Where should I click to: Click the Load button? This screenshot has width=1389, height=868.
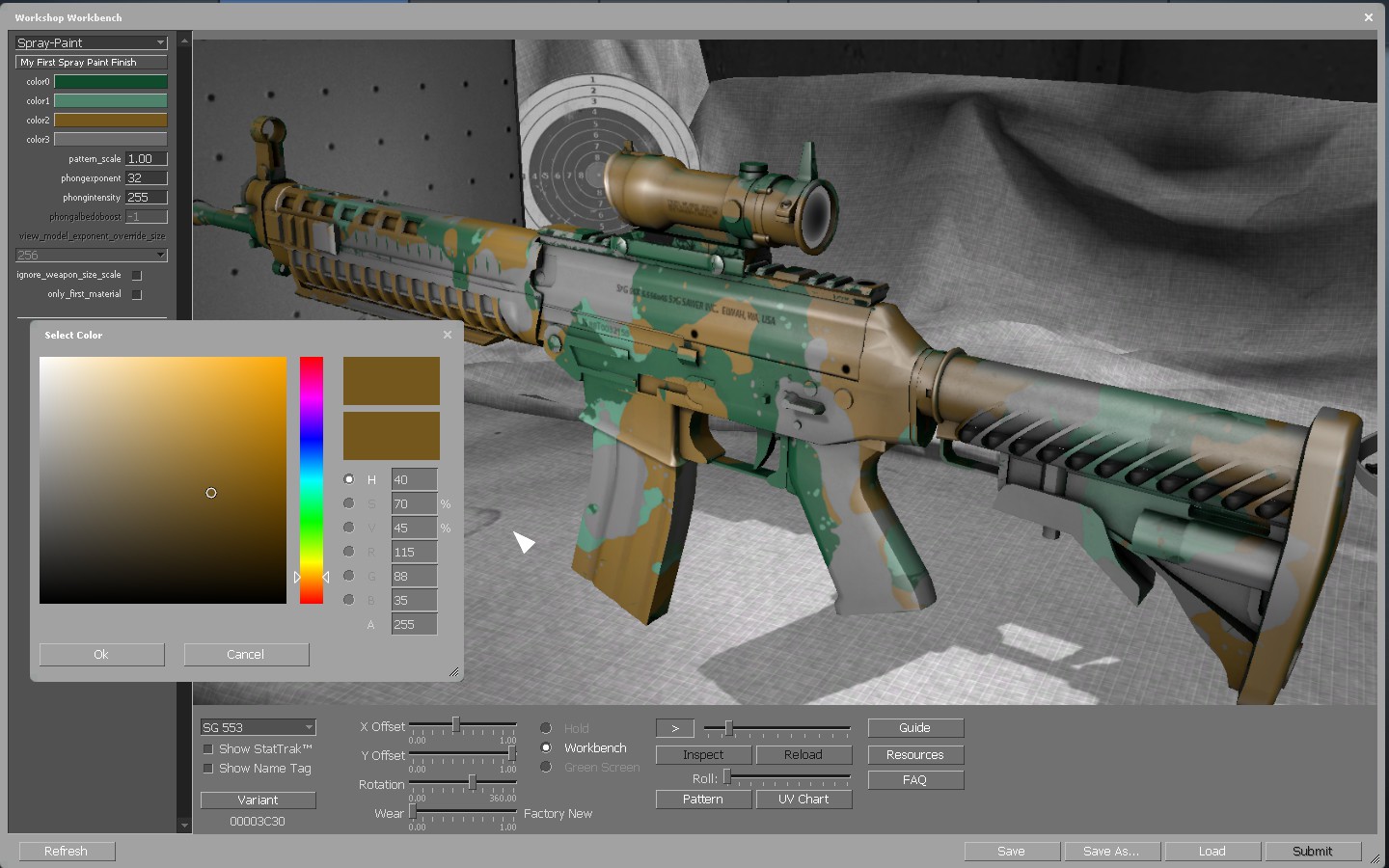point(1212,852)
